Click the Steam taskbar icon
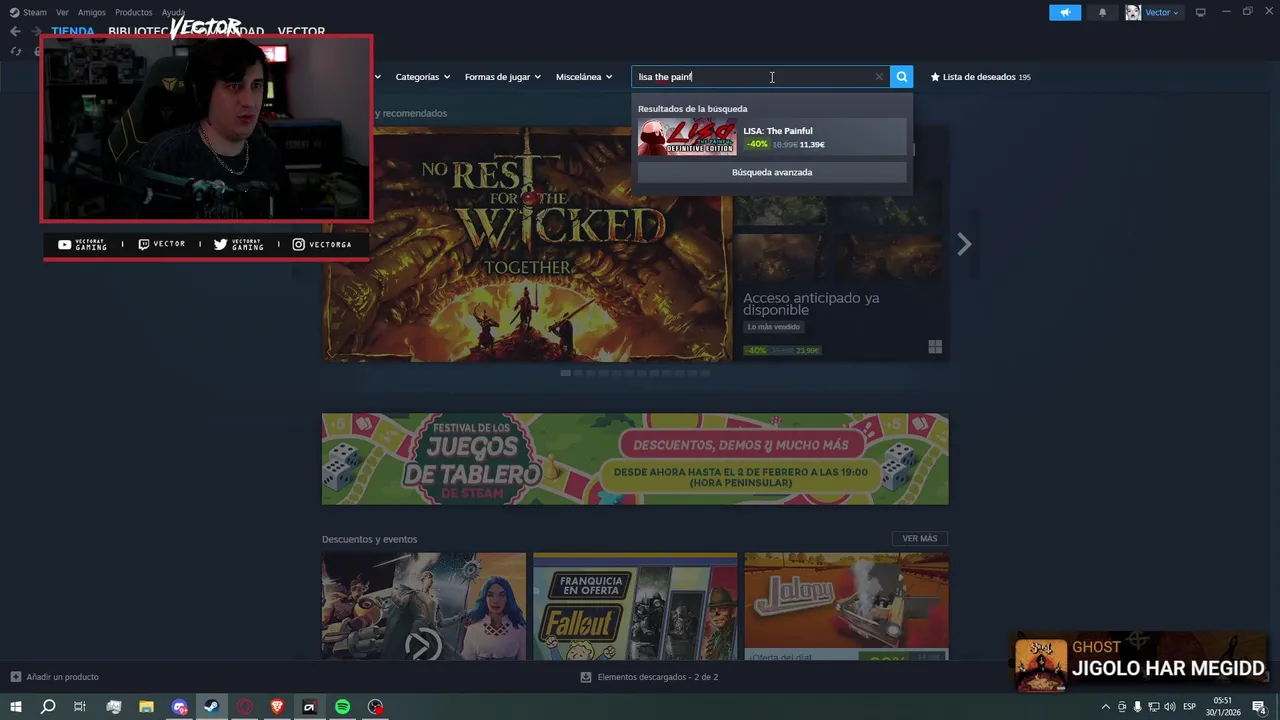1280x720 pixels. click(211, 707)
